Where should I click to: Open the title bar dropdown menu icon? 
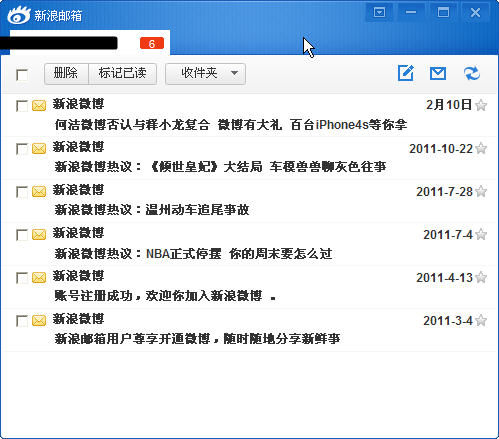379,13
